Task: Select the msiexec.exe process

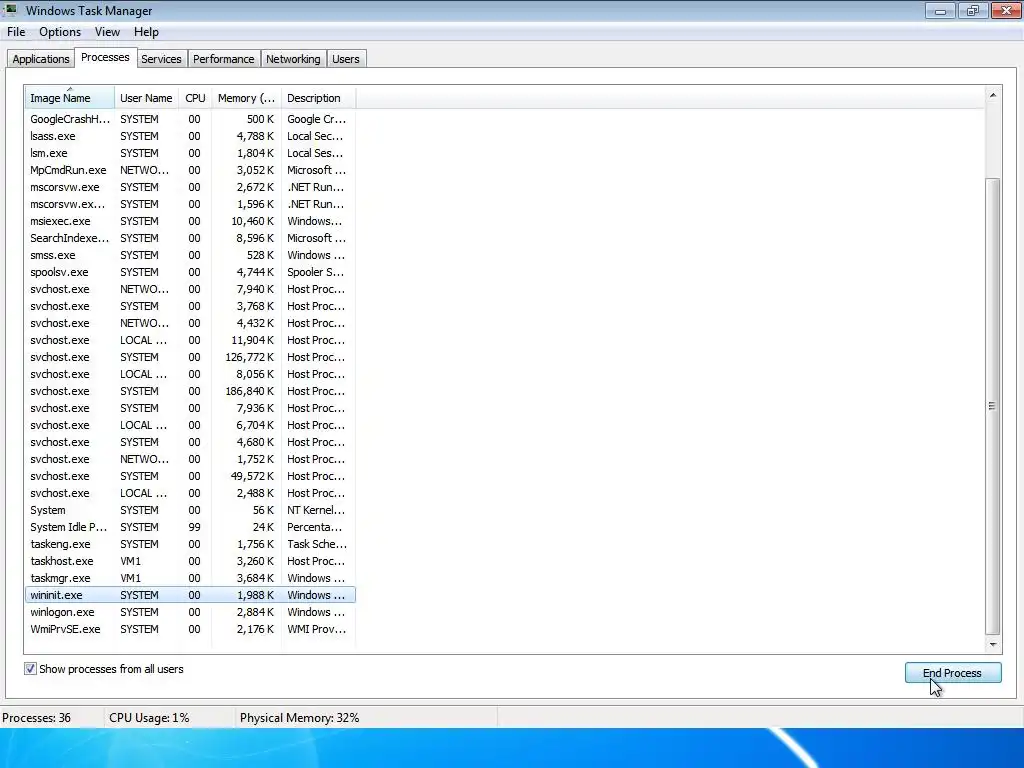Action: coord(190,221)
